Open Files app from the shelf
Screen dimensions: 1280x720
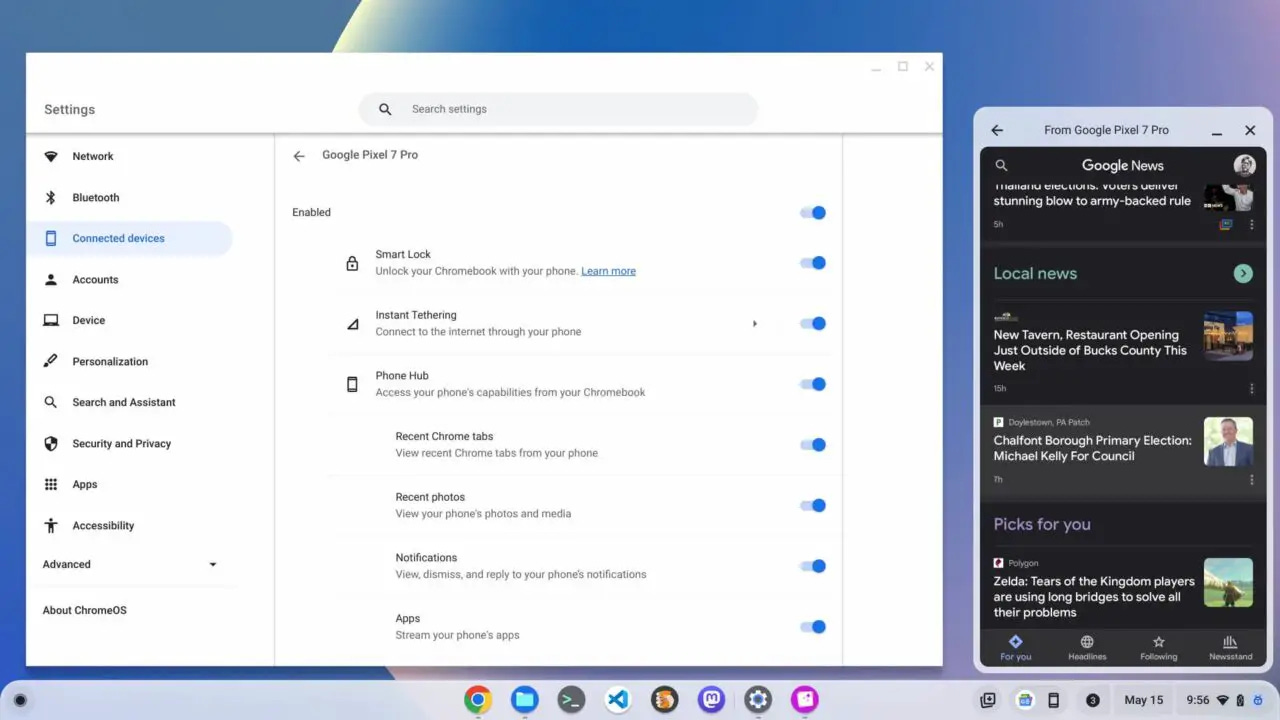pos(525,700)
